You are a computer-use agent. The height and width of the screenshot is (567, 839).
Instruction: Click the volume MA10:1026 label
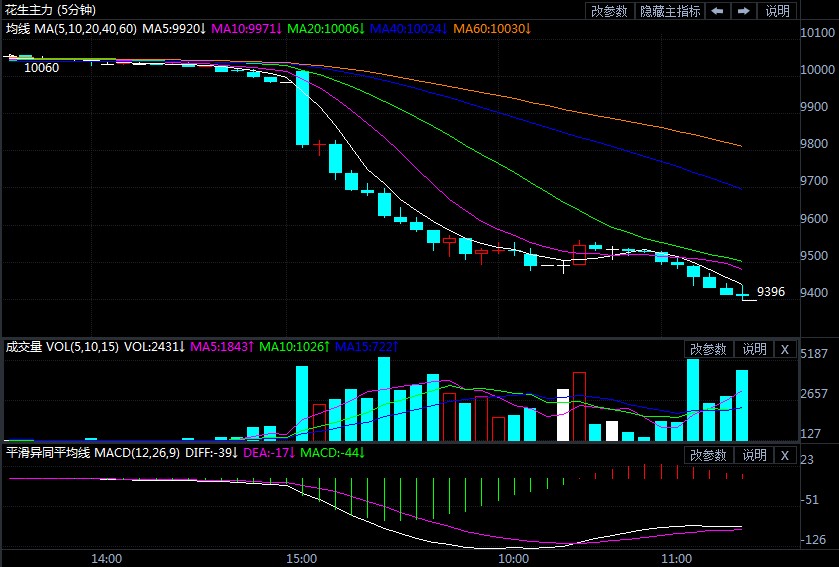click(295, 347)
